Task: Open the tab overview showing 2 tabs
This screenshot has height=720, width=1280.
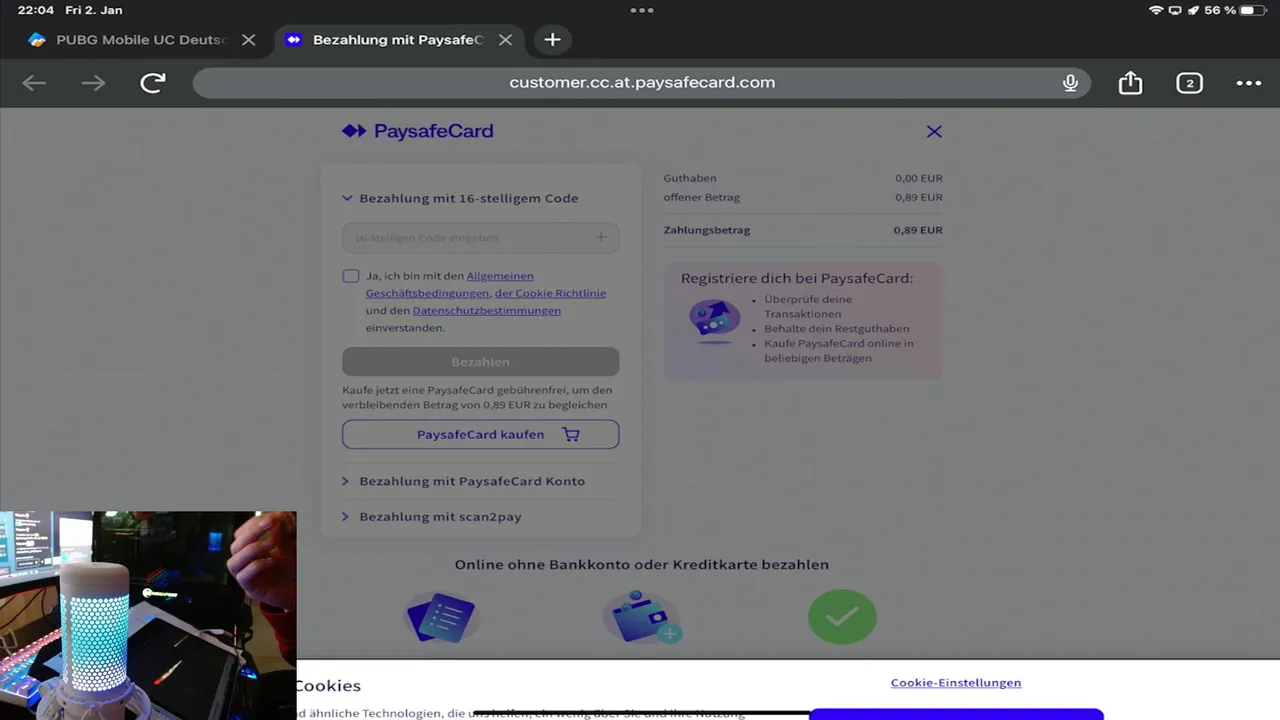Action: (1189, 83)
